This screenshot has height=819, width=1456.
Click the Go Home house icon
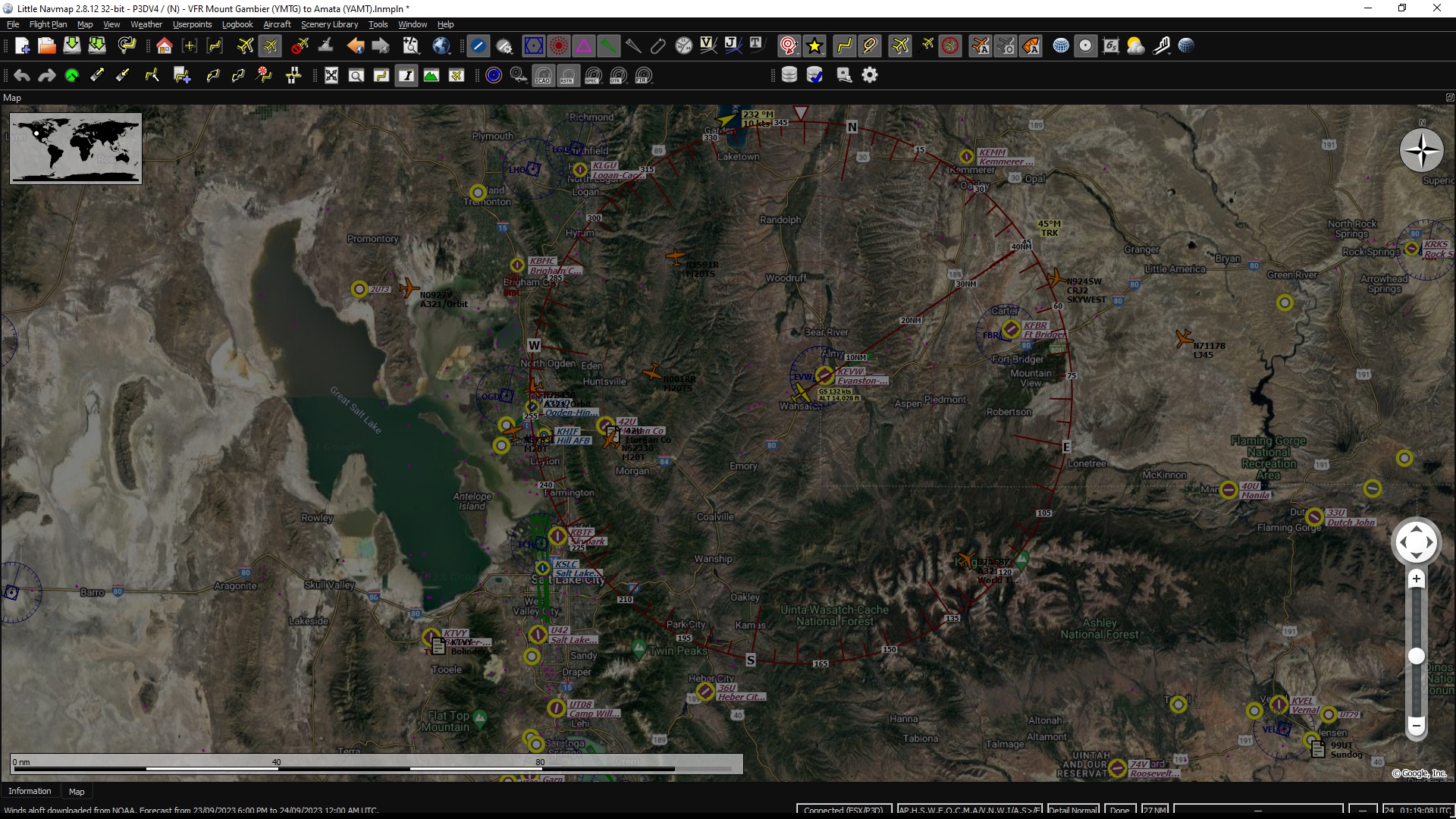point(165,46)
